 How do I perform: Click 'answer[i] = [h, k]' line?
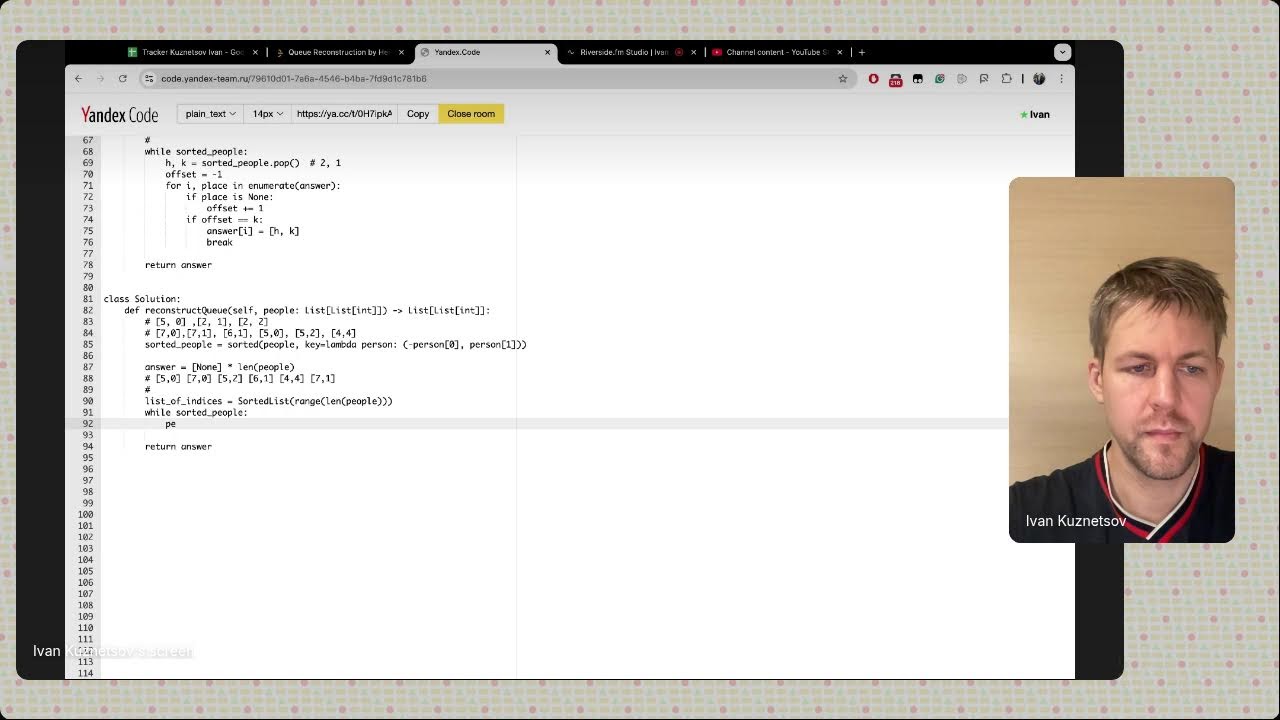point(253,231)
